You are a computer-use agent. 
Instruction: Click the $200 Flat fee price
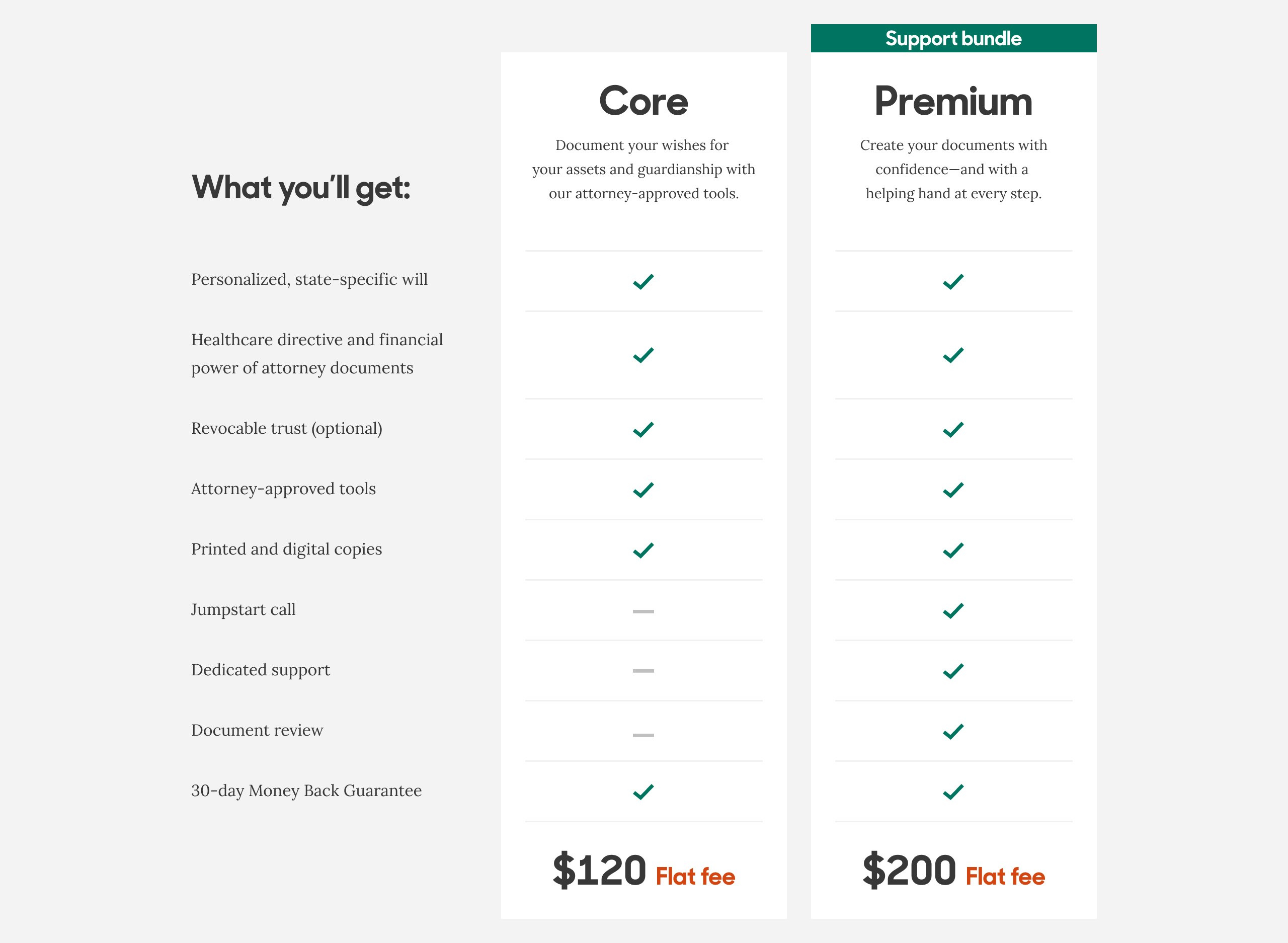click(953, 872)
